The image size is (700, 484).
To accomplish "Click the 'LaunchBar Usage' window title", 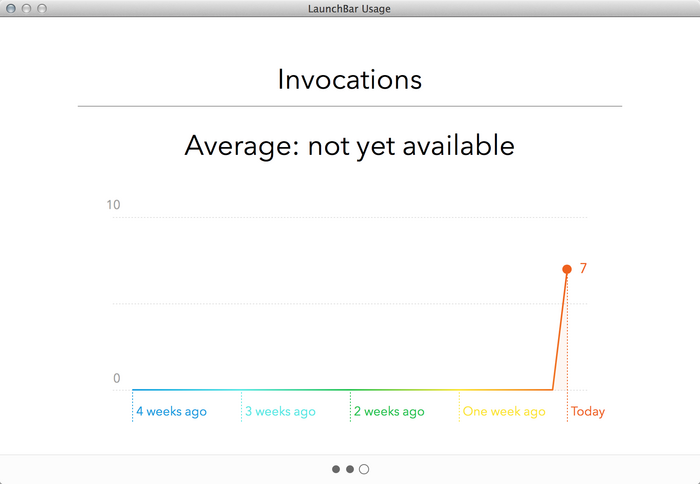I will click(x=349, y=8).
